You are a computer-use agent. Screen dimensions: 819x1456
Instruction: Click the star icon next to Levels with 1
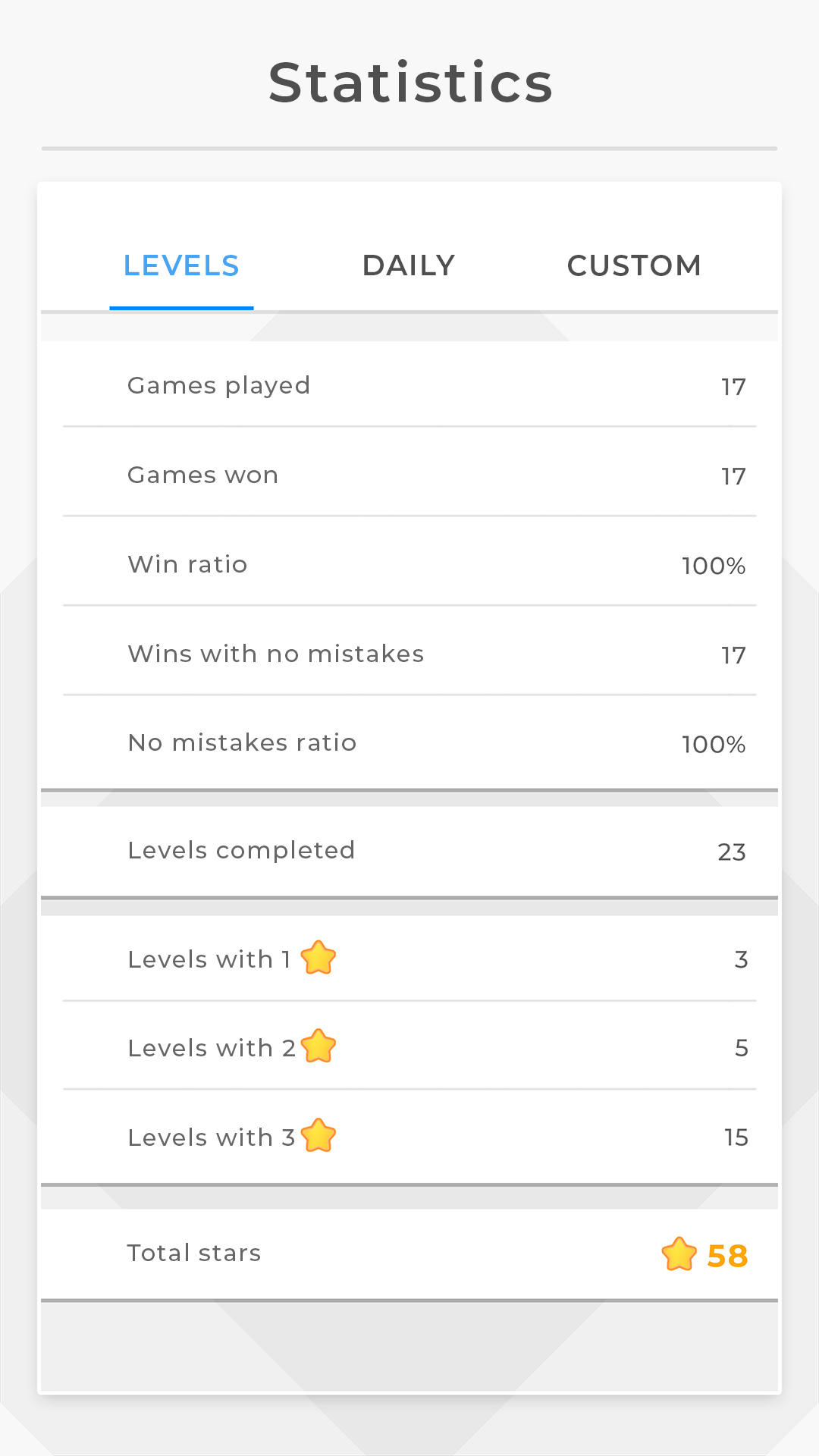coord(319,957)
